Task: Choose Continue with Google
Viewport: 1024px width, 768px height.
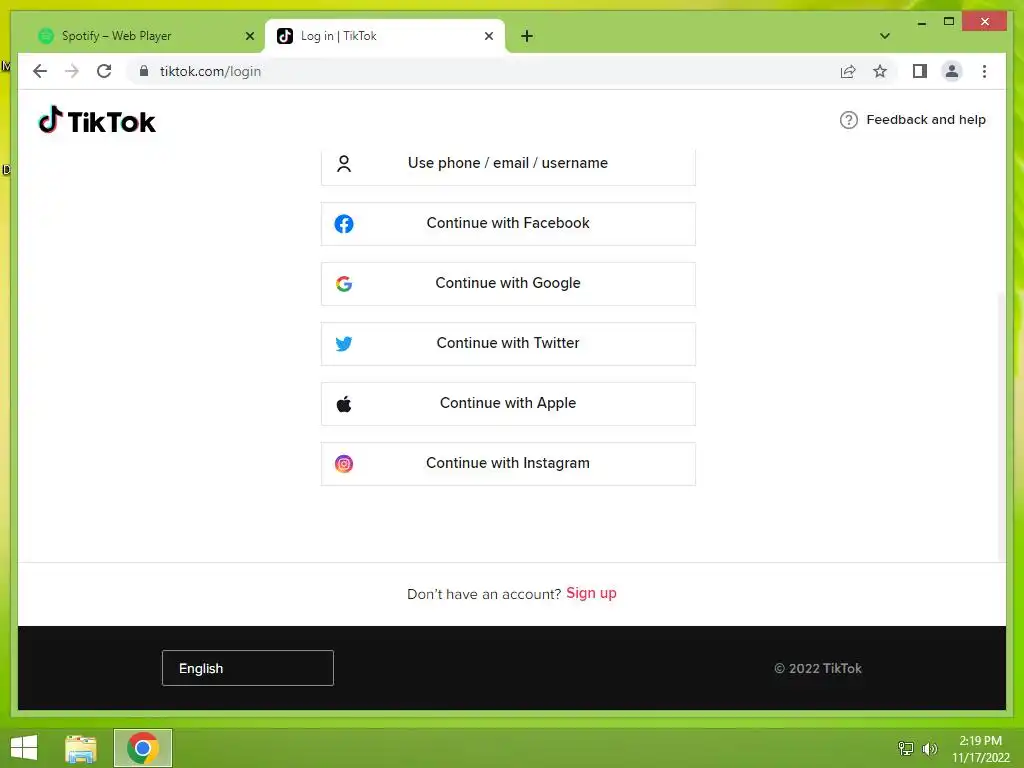Action: [x=508, y=283]
